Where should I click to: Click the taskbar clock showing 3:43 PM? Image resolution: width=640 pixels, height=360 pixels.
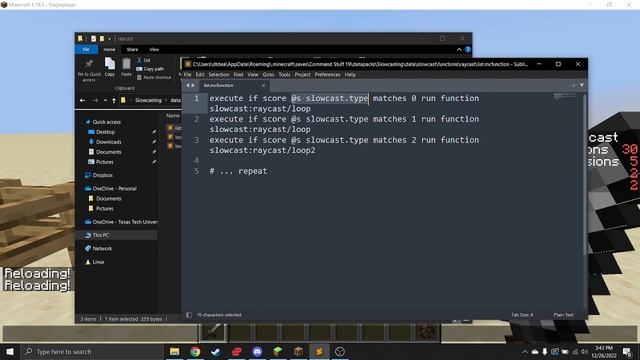click(x=604, y=351)
